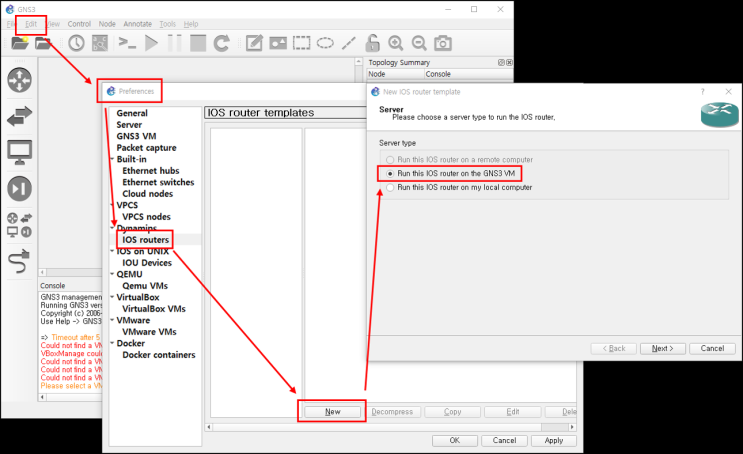
Task: Click the screenshot camera icon
Action: [x=443, y=43]
